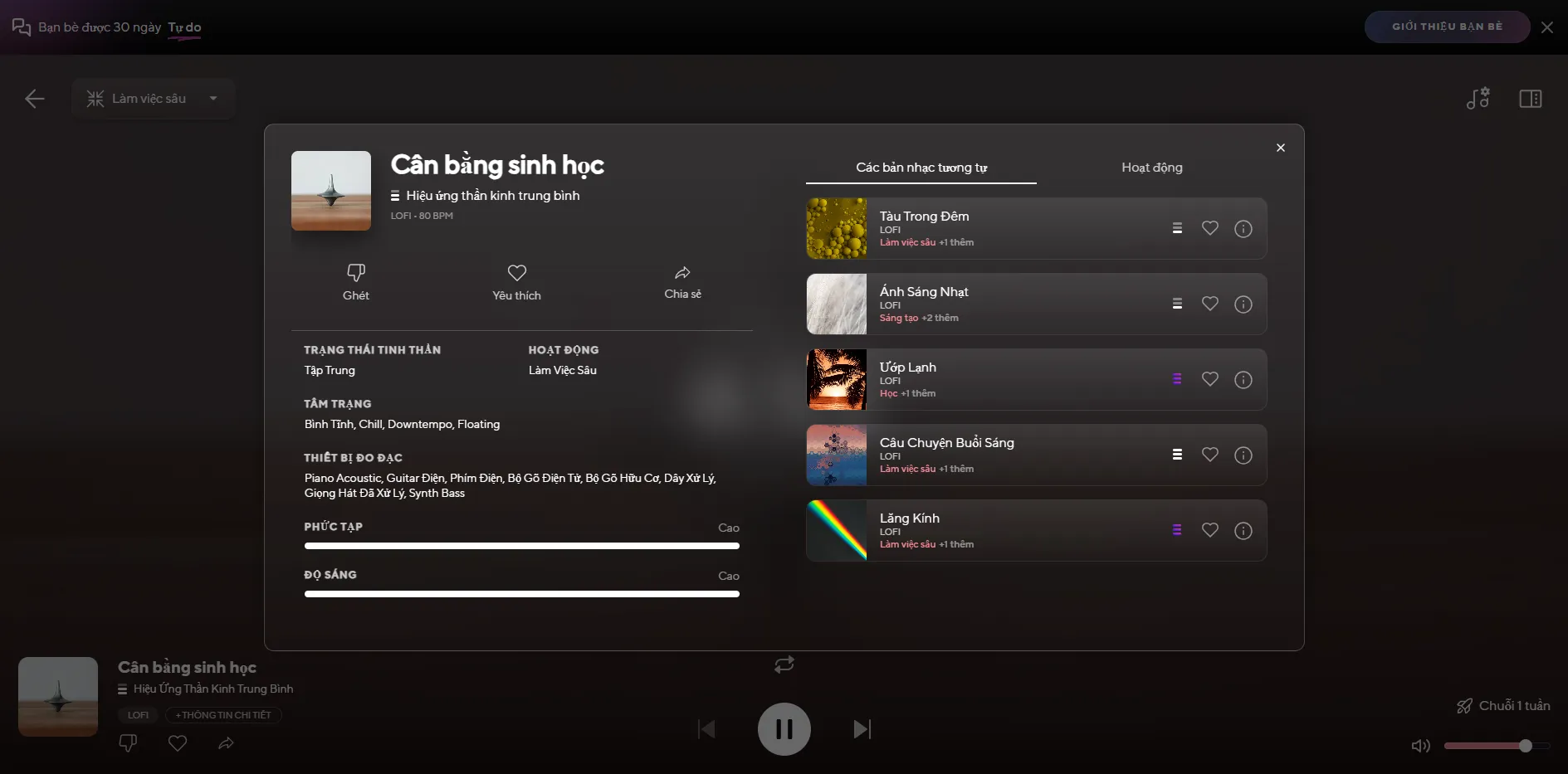This screenshot has height=774, width=1568.
Task: Switch to the Hoạt động tab
Action: click(1151, 168)
